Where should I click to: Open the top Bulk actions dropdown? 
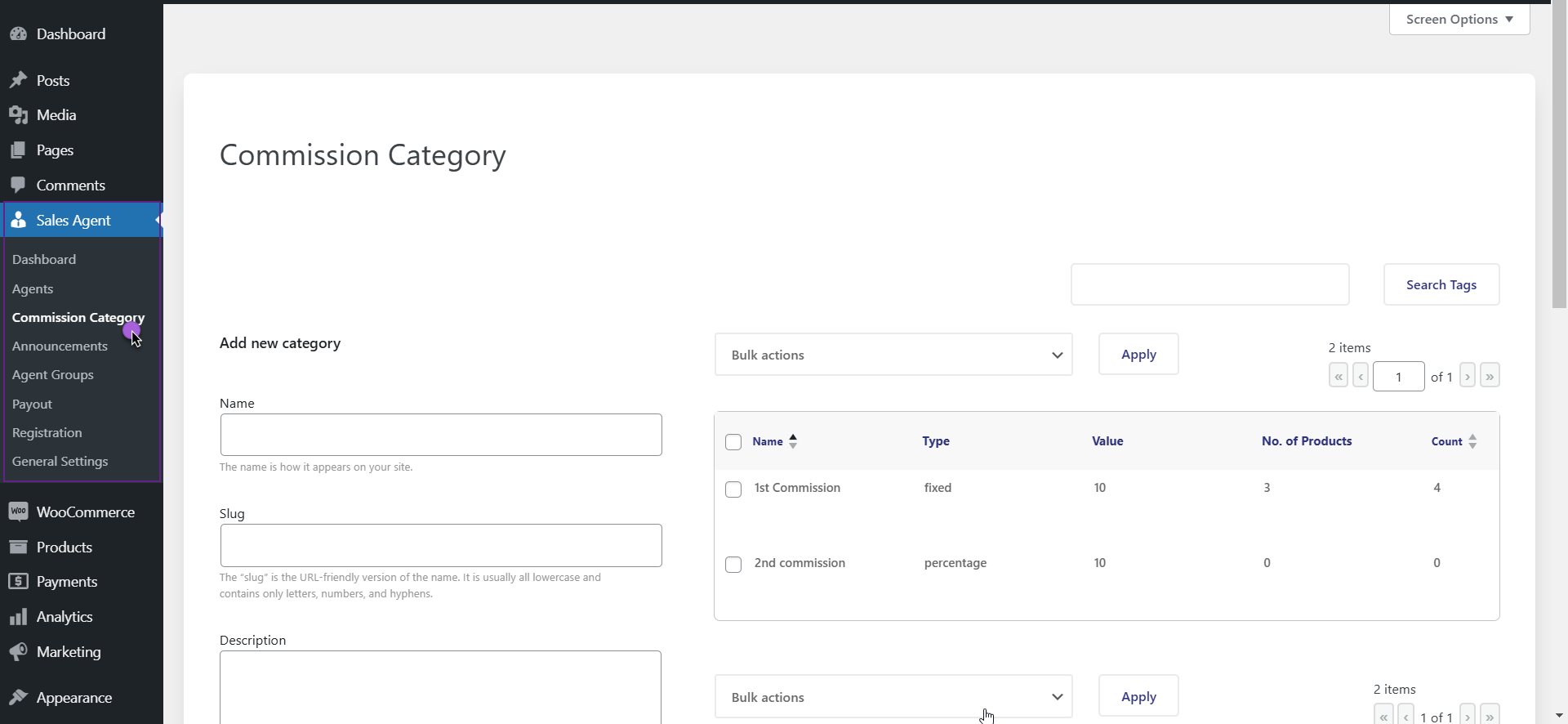pos(893,355)
